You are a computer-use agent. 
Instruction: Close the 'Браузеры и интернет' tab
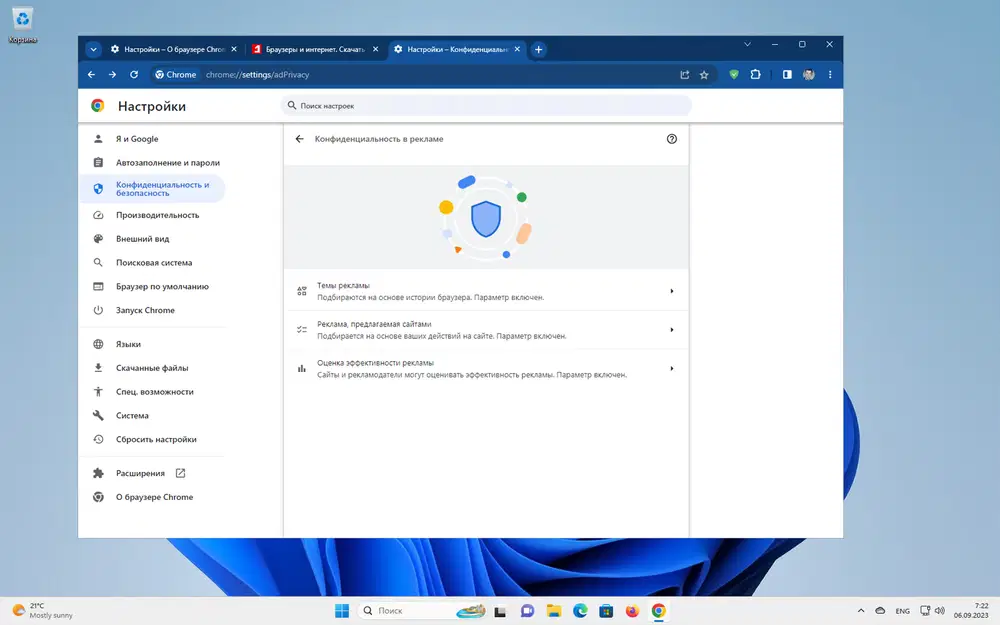click(376, 49)
